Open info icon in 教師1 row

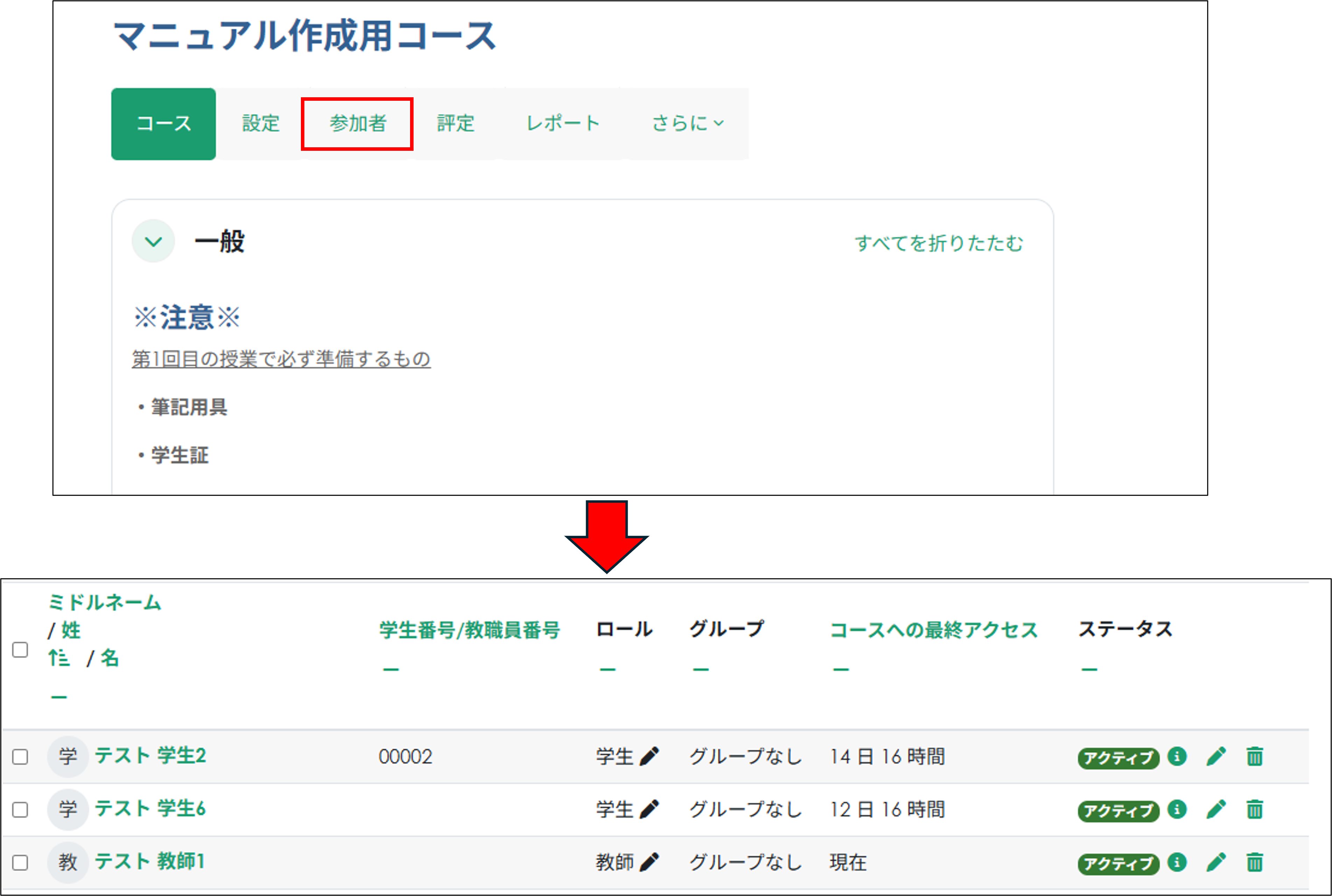[1177, 862]
